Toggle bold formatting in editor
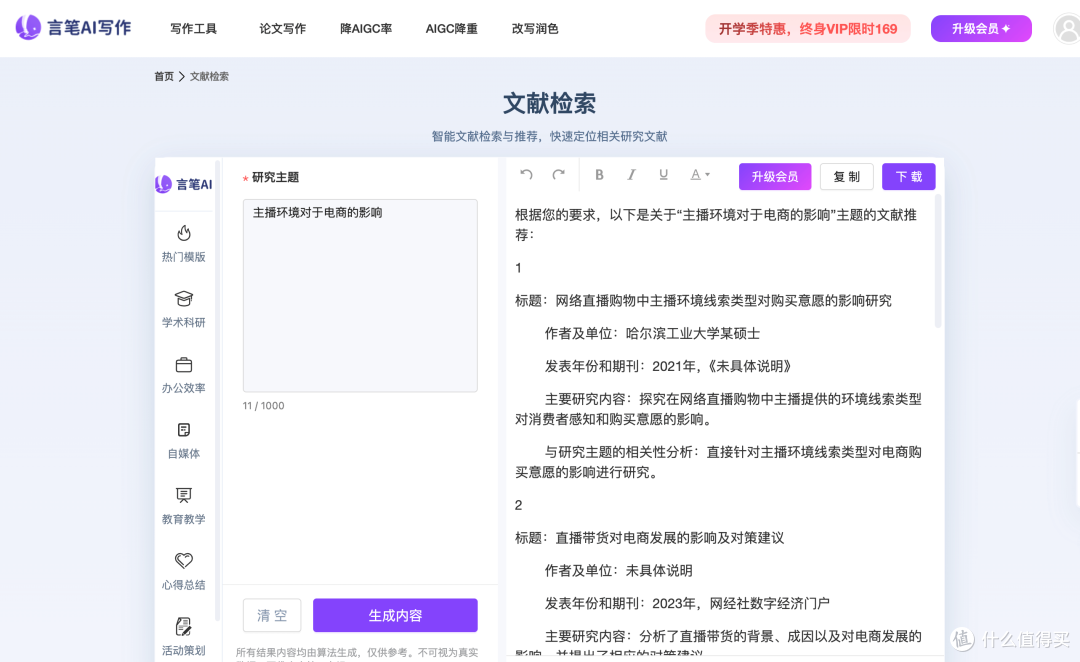1080x662 pixels. point(599,175)
